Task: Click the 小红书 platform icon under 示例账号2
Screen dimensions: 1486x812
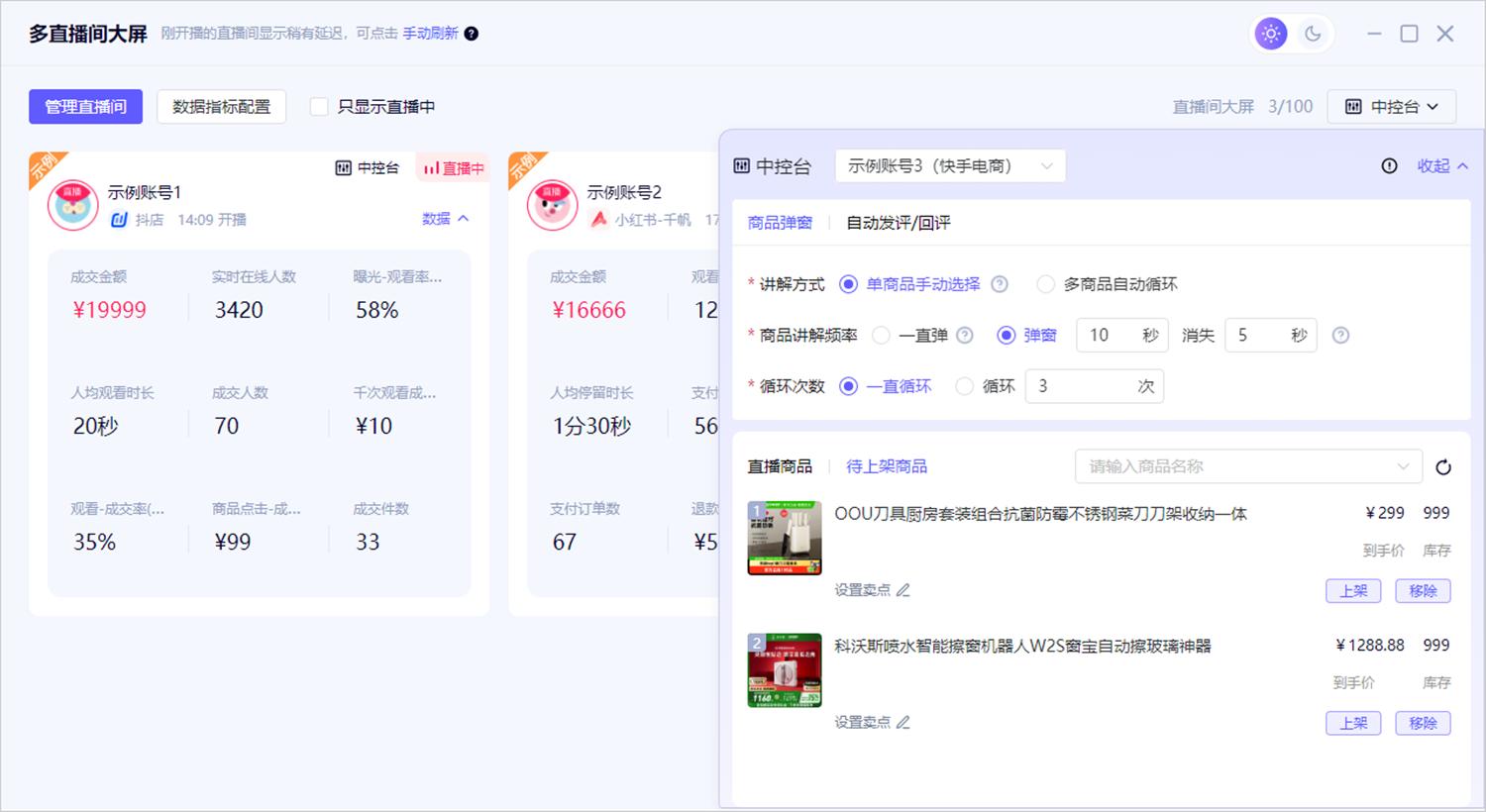Action: [x=598, y=220]
